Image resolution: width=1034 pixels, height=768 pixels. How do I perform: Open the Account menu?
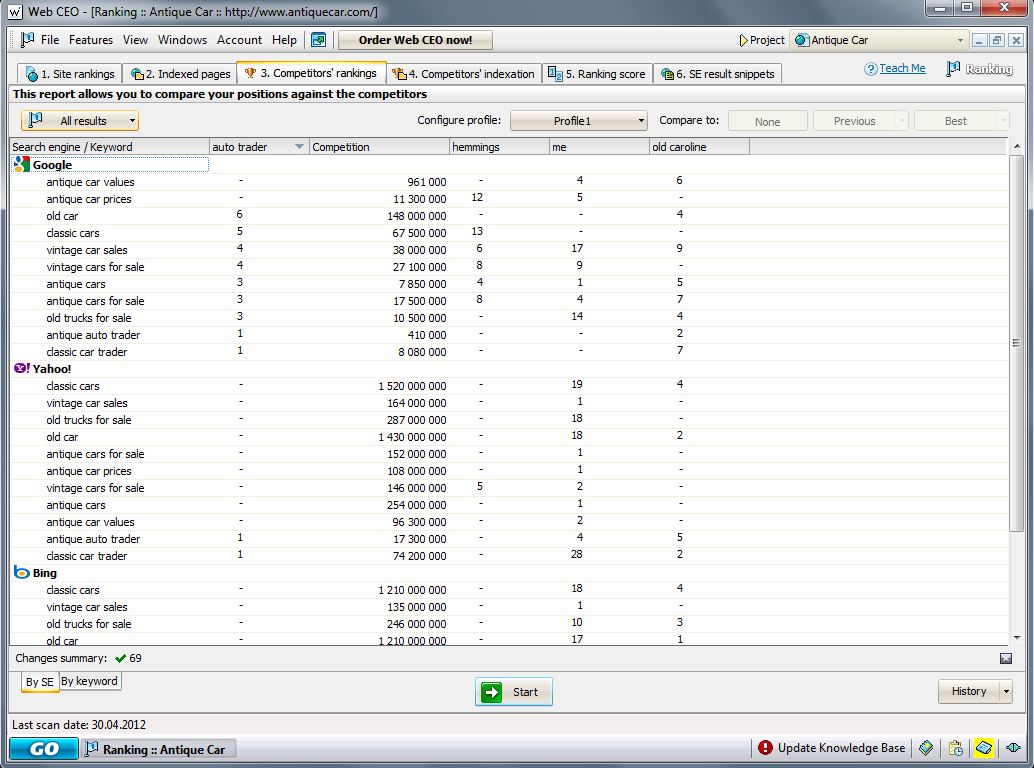click(x=239, y=40)
